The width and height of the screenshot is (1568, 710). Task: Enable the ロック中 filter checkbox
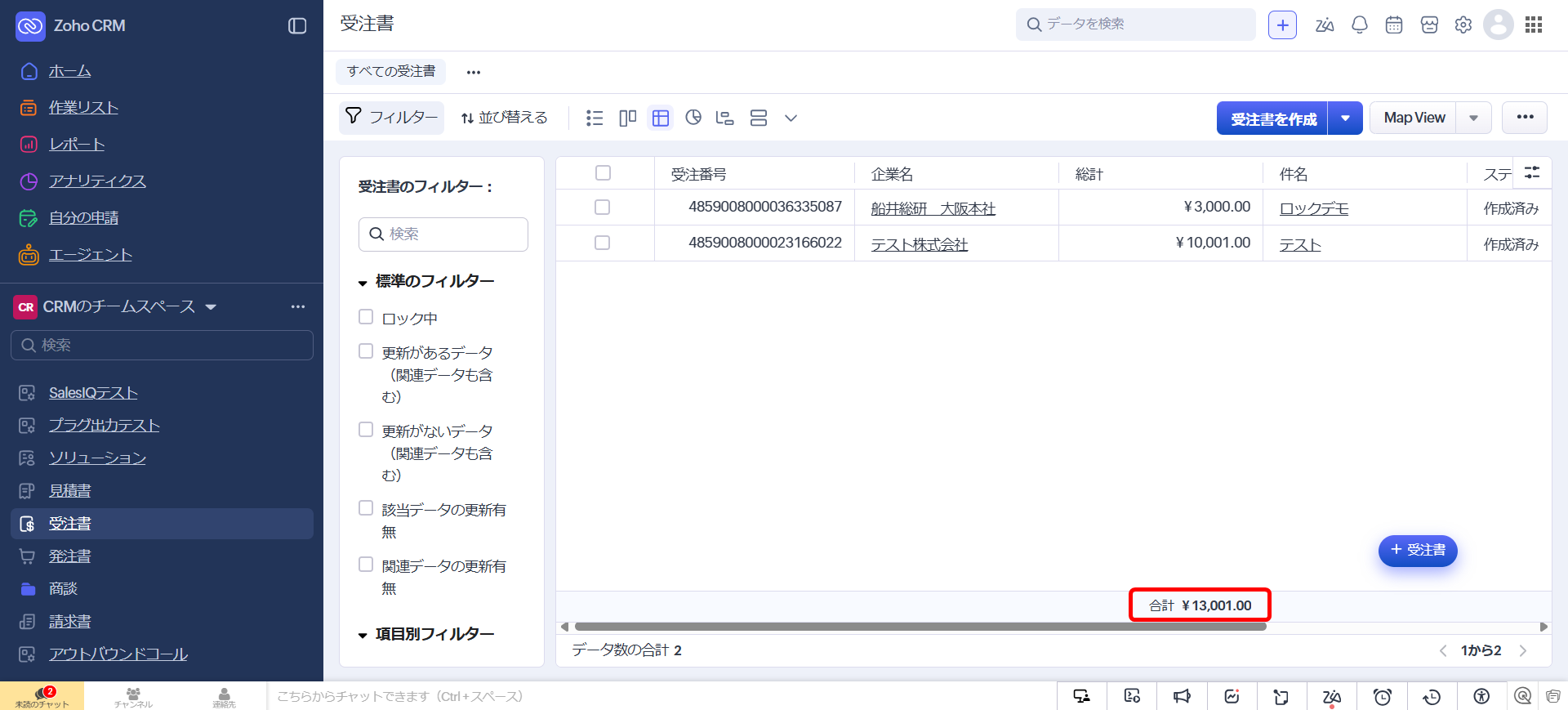click(366, 317)
